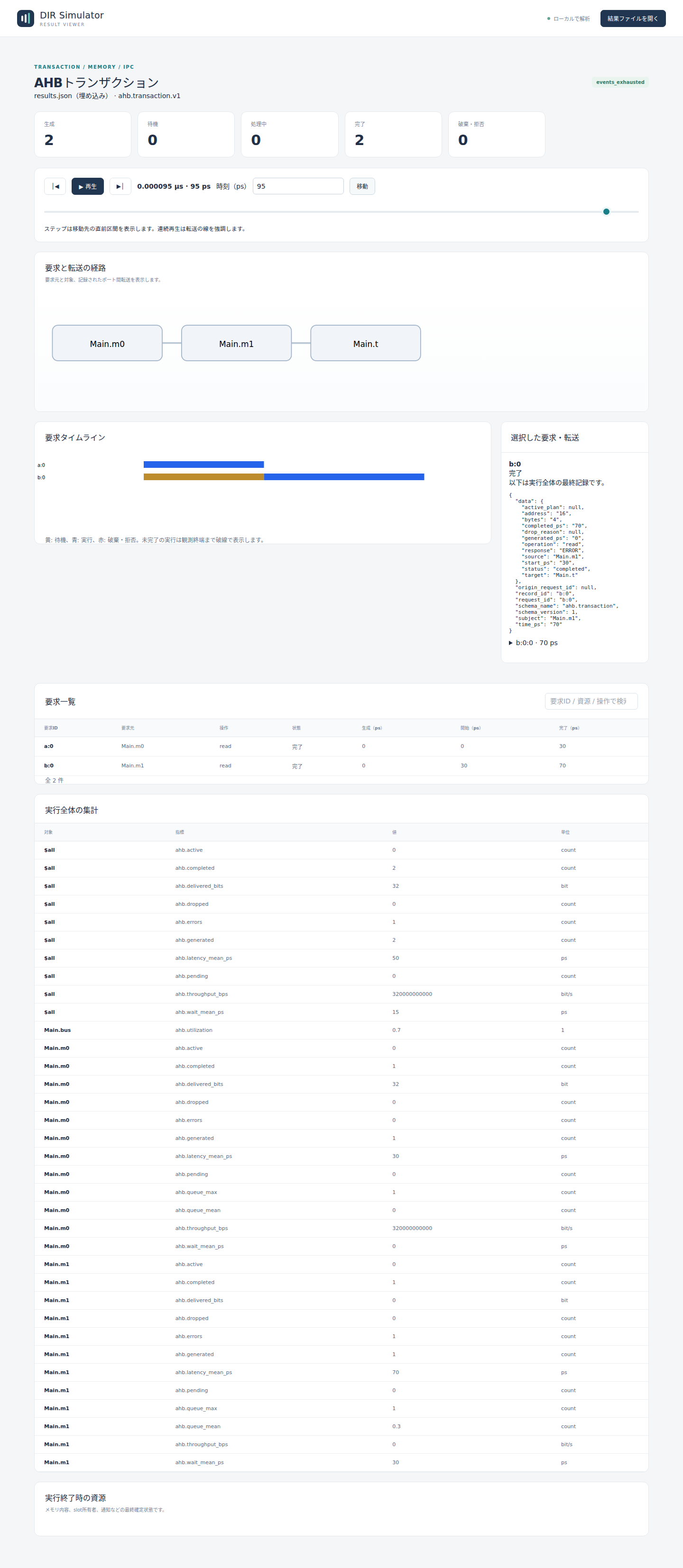Select request row a:0
This screenshot has height=1568, width=683.
pos(341,746)
